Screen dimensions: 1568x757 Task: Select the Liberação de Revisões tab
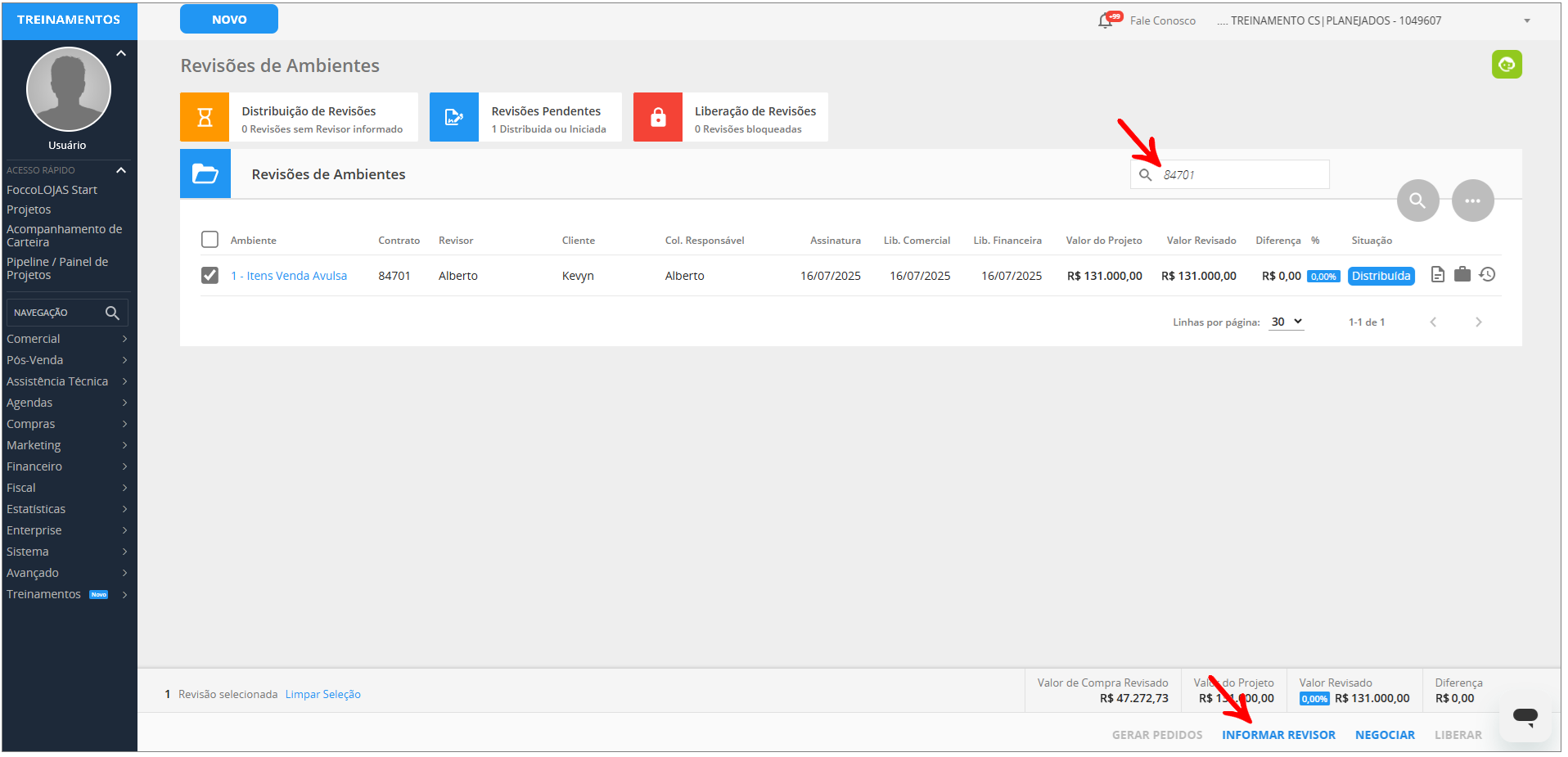click(x=730, y=118)
